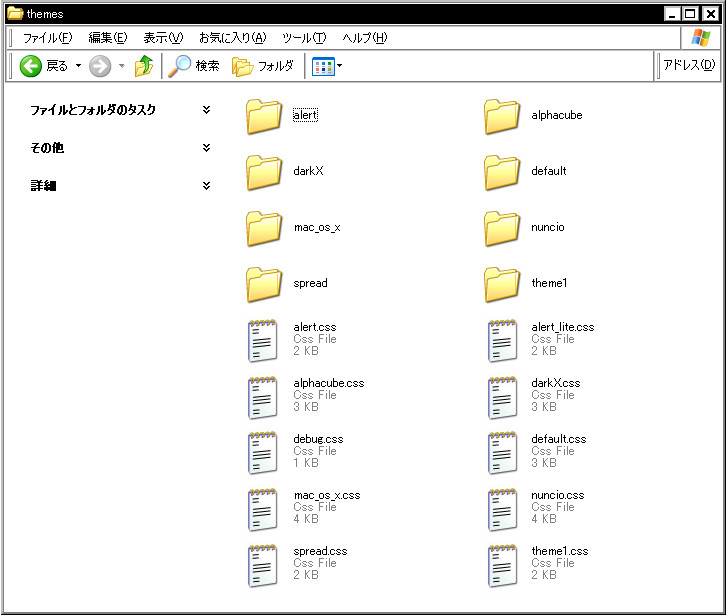This screenshot has height=616, width=727.
Task: Click the theme1.css file name
Action: coord(560,551)
